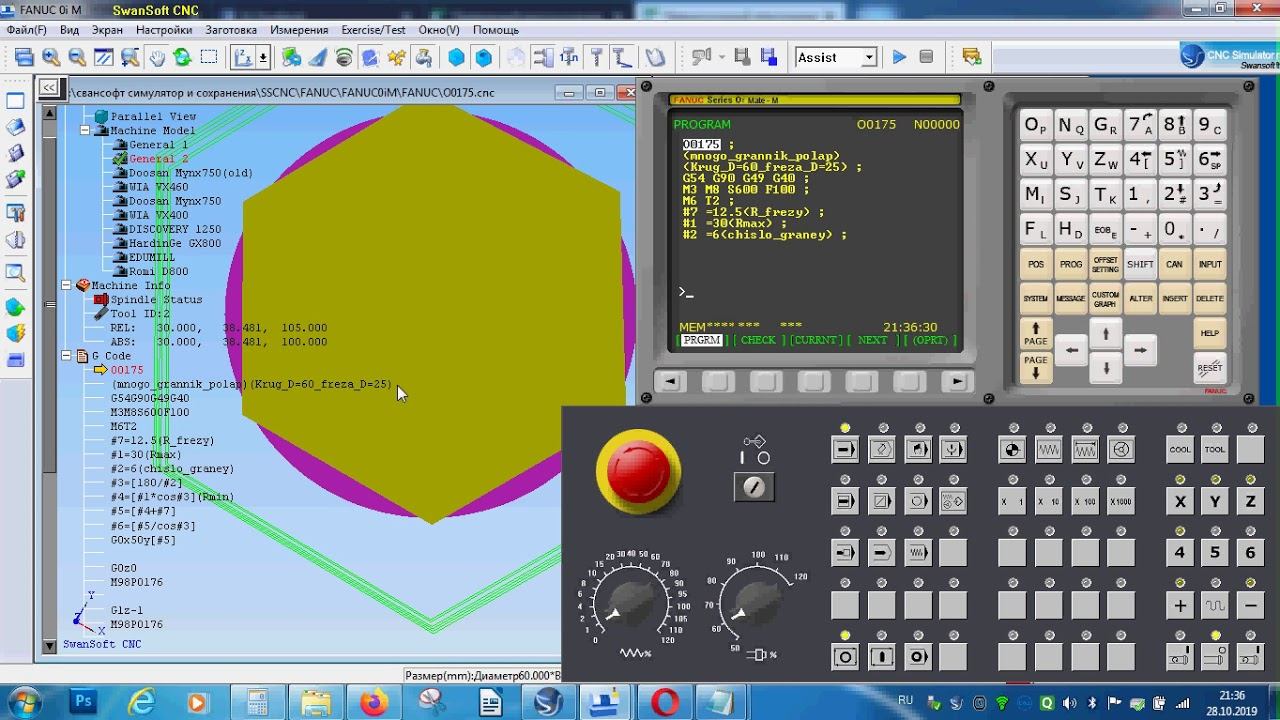Image resolution: width=1280 pixels, height=720 pixels.
Task: Select the Z axis key
Action: (x=1250, y=502)
